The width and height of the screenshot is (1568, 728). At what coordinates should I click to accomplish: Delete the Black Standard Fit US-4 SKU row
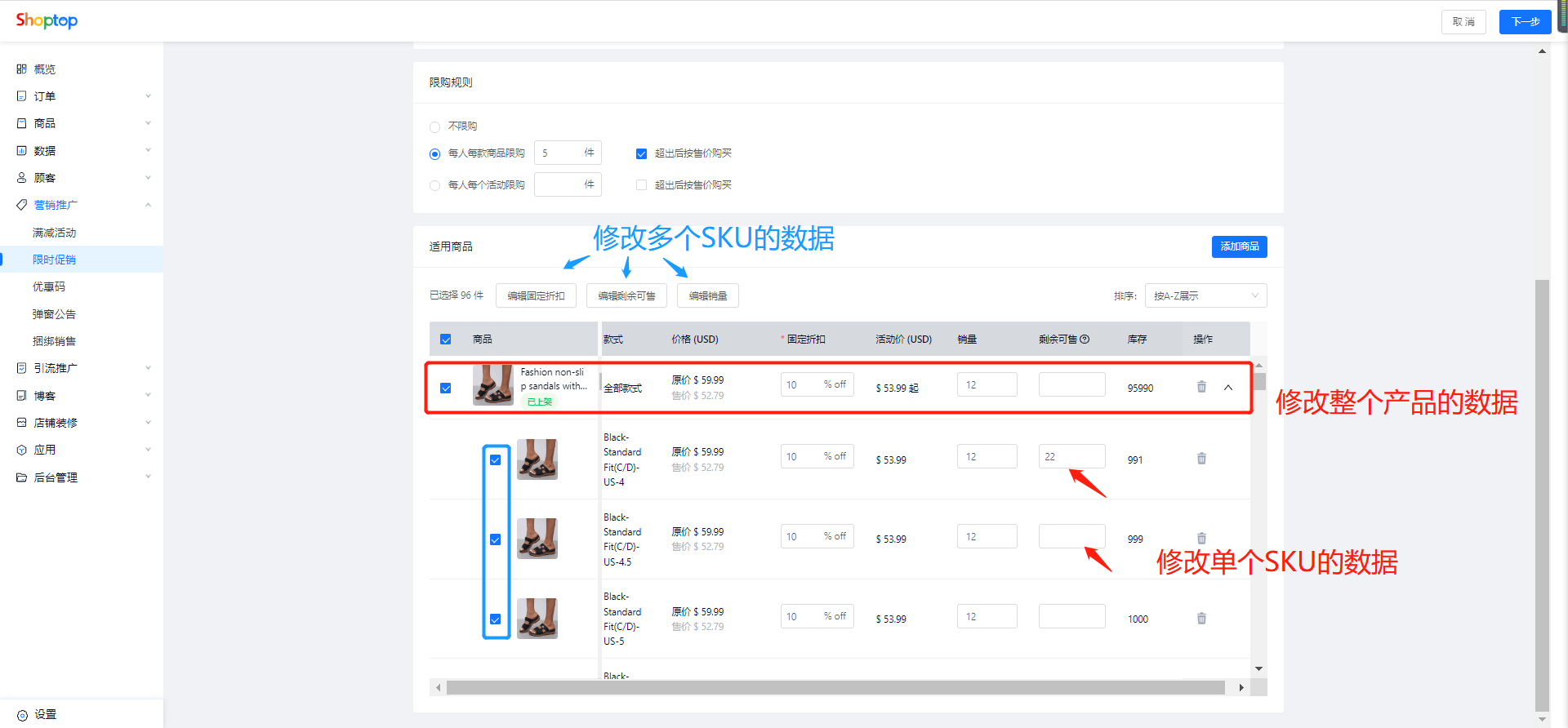(x=1201, y=459)
